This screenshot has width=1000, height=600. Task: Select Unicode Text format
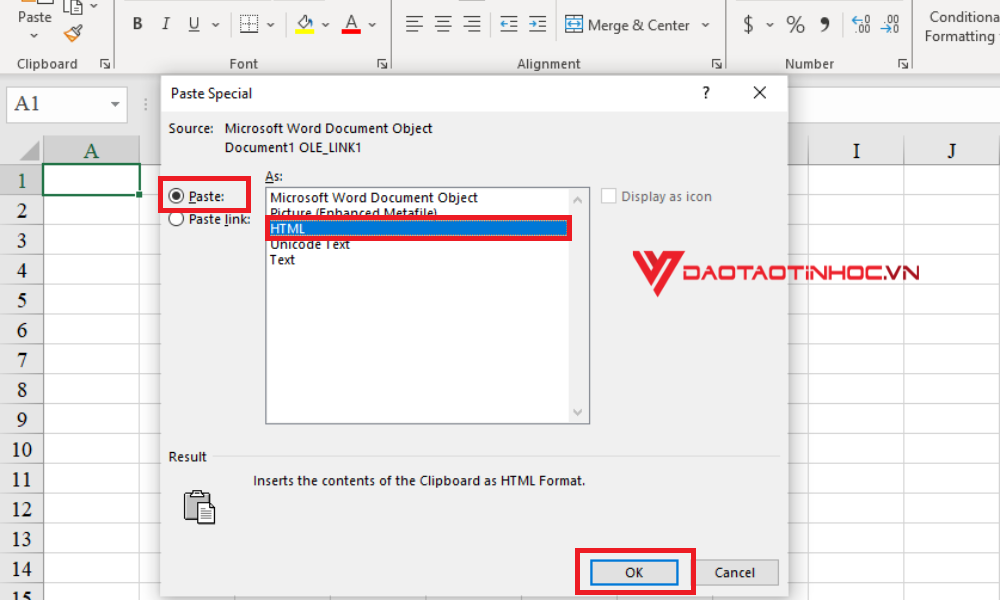[x=310, y=245]
